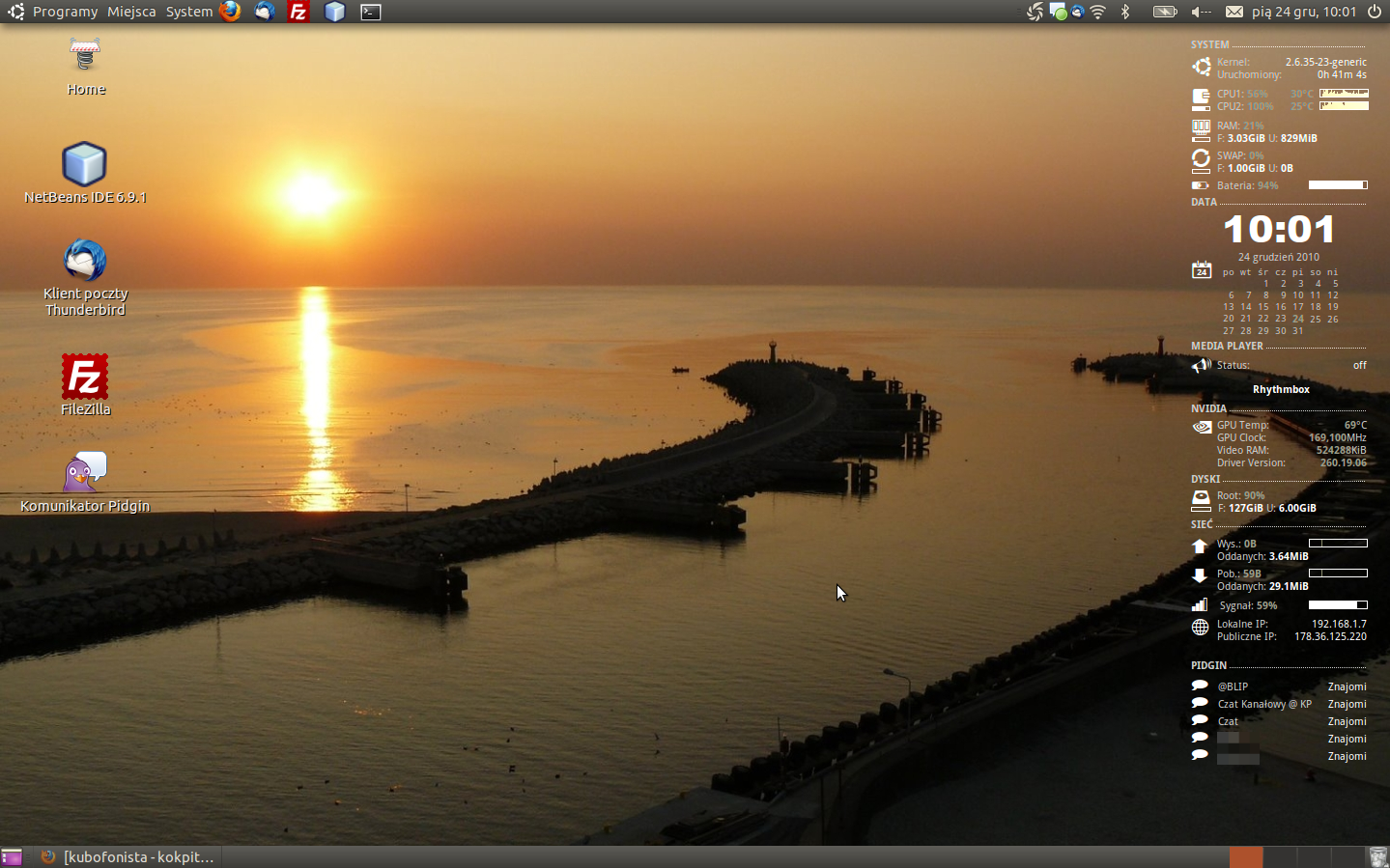Screen dimensions: 1390x868
Task: Click the date and time clock
Action: (x=1304, y=12)
